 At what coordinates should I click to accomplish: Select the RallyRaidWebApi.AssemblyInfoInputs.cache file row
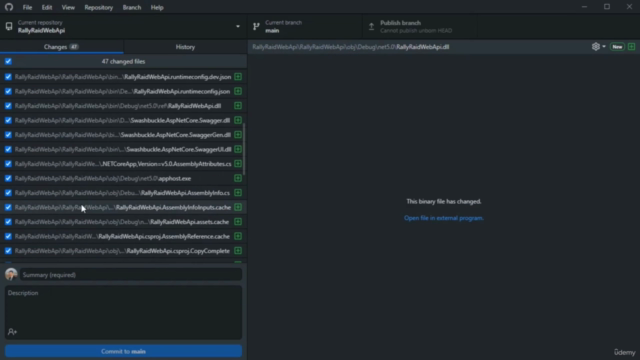point(123,207)
